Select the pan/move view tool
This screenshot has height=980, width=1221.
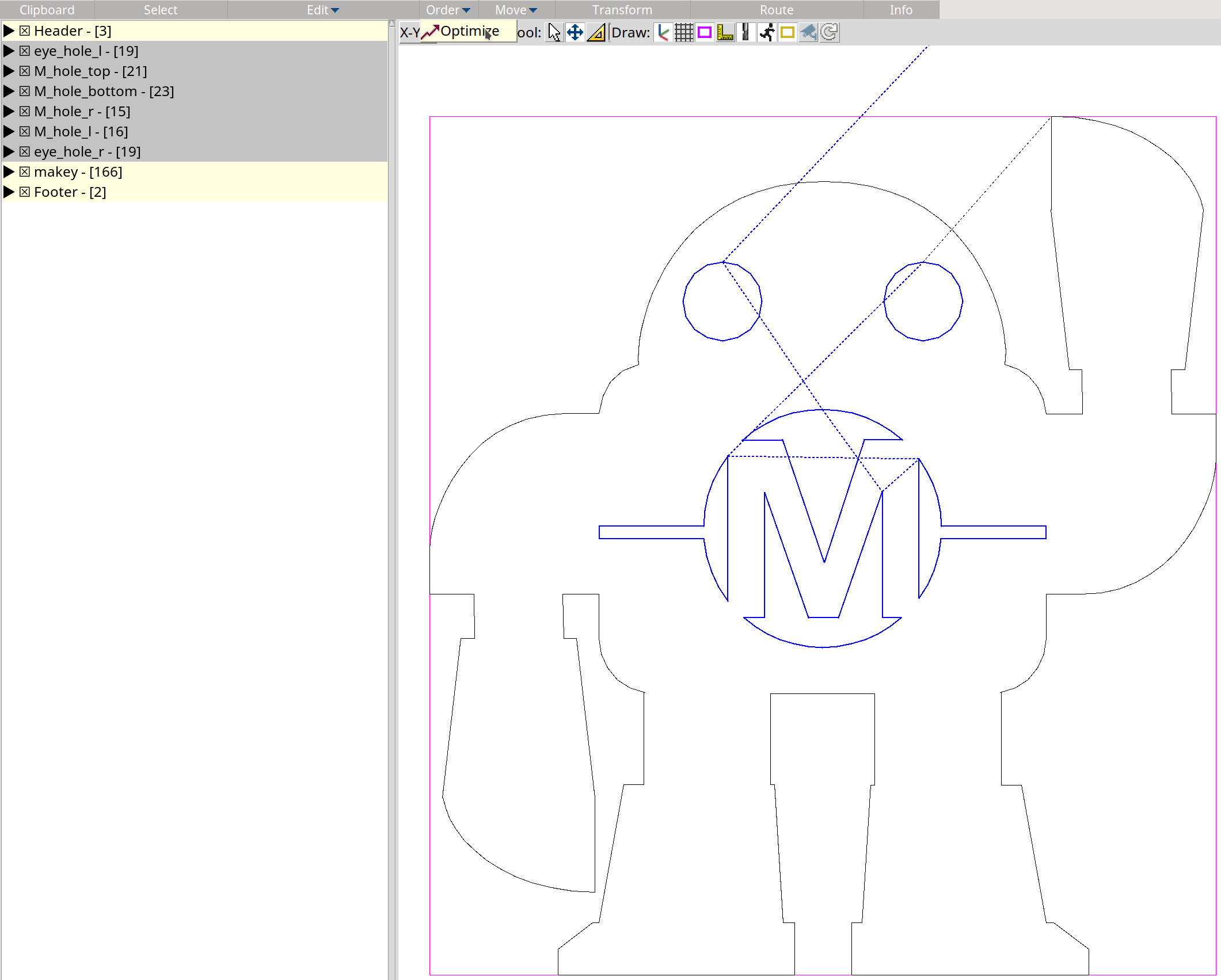click(575, 33)
